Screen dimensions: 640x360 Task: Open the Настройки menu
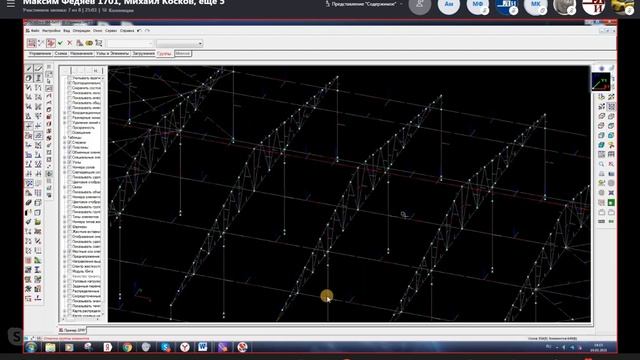coord(51,31)
